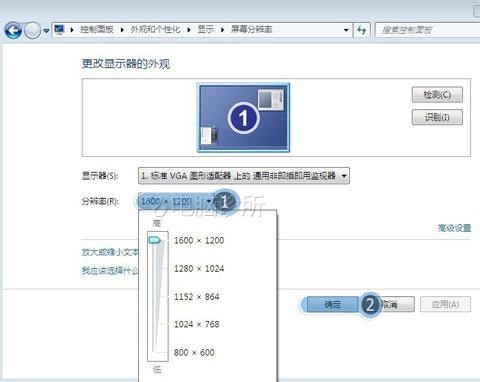Image resolution: width=480 pixels, height=382 pixels.
Task: Go back with the blue back arrow
Action: [13, 31]
